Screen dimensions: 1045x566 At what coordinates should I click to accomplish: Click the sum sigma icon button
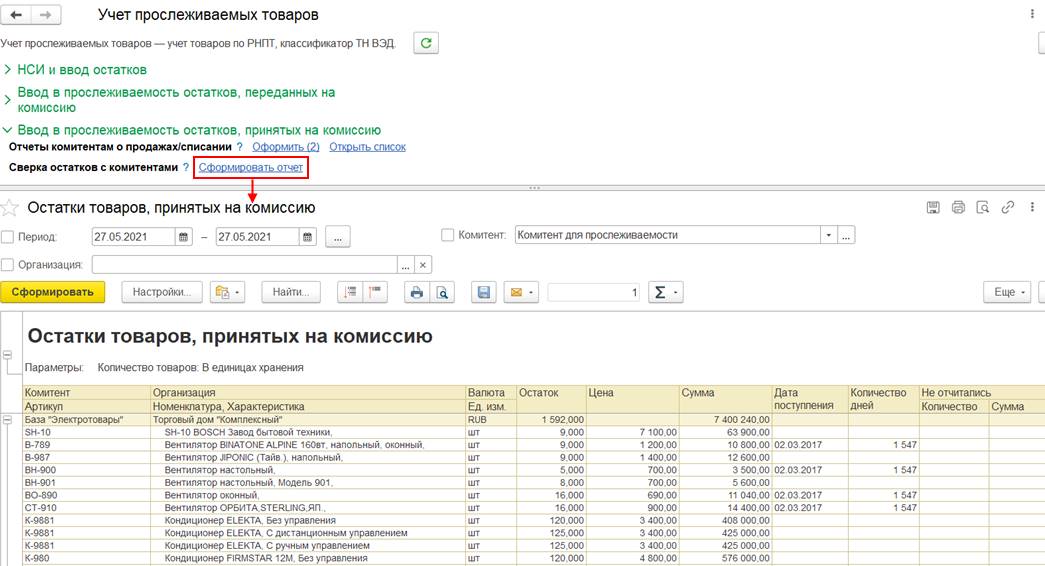(665, 292)
